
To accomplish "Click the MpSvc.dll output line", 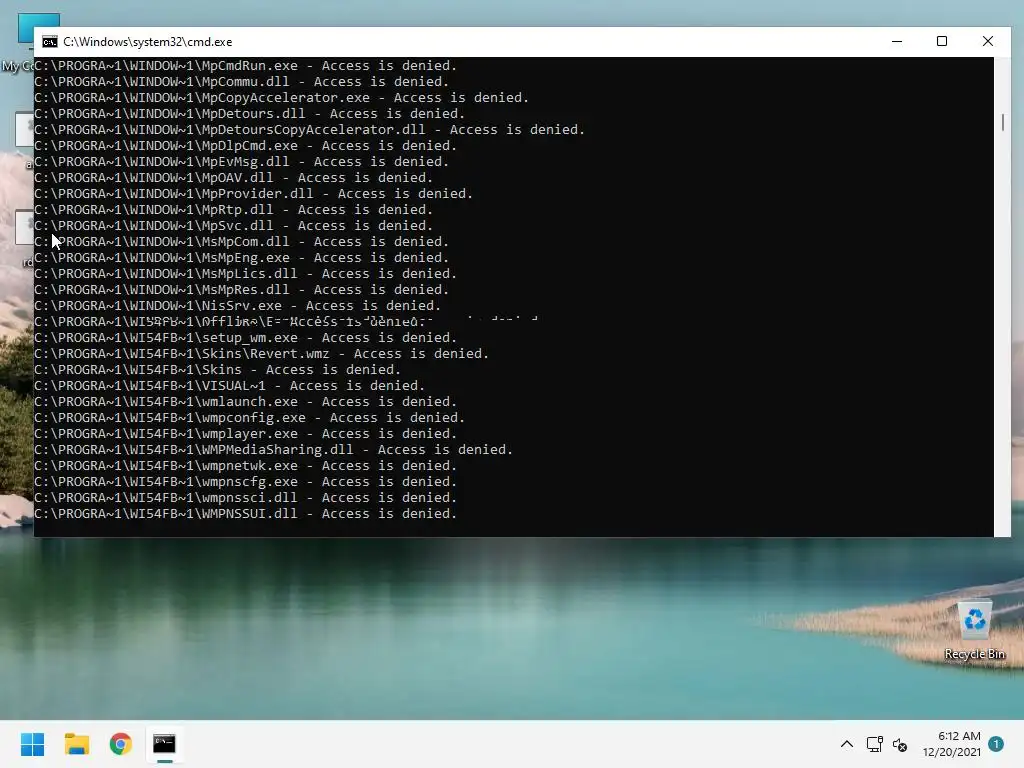I will (234, 225).
